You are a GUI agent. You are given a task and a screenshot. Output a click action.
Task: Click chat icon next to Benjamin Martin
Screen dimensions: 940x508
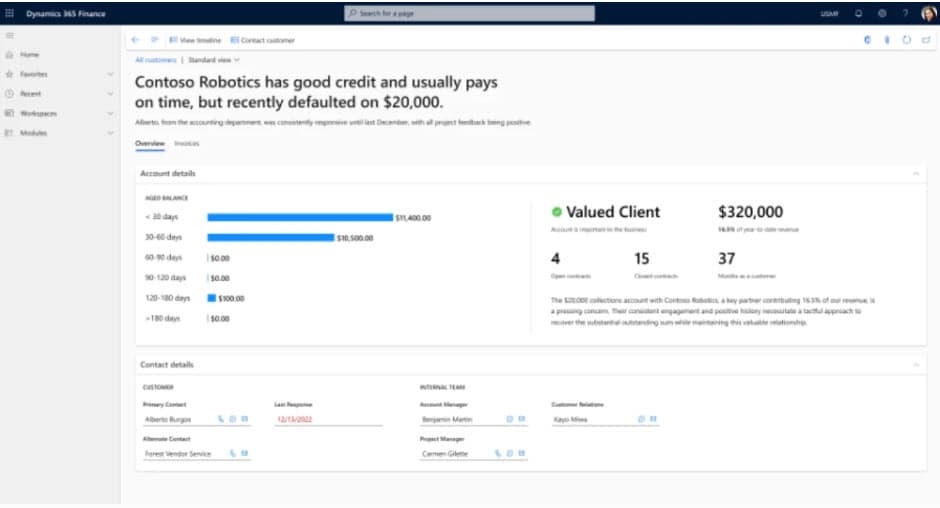tap(510, 419)
